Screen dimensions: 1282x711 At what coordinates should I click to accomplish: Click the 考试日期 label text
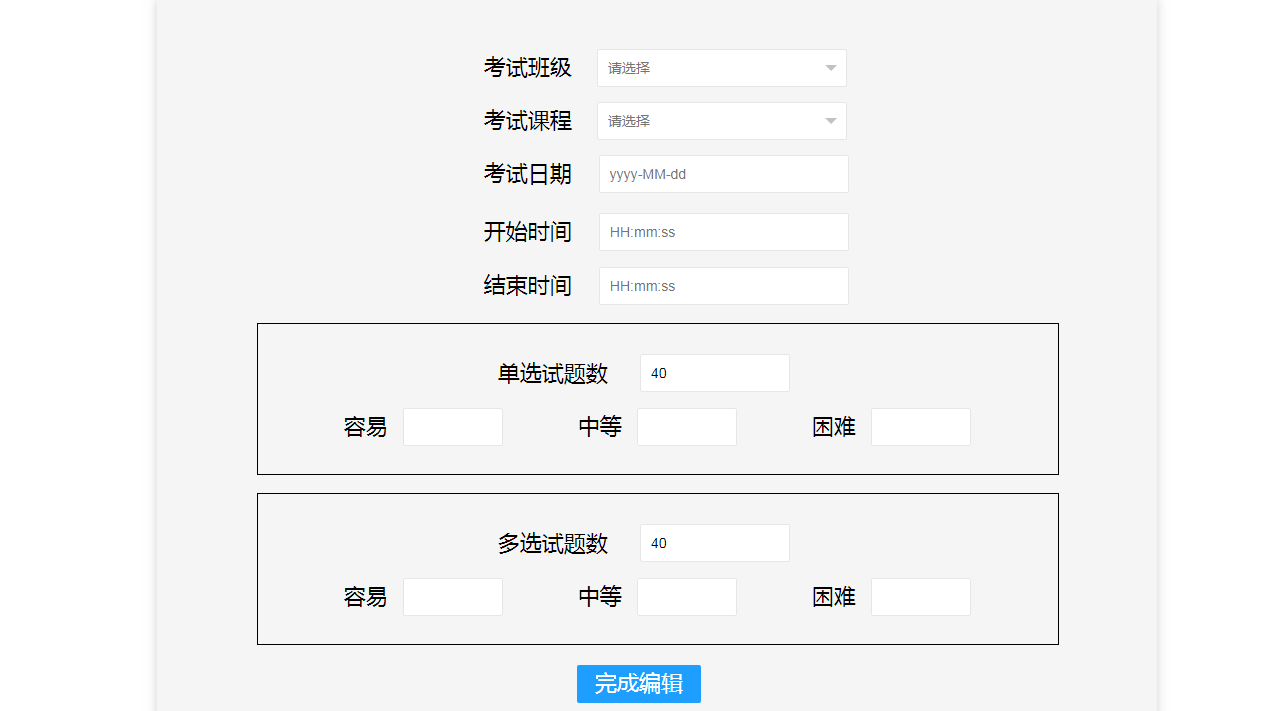pos(527,173)
